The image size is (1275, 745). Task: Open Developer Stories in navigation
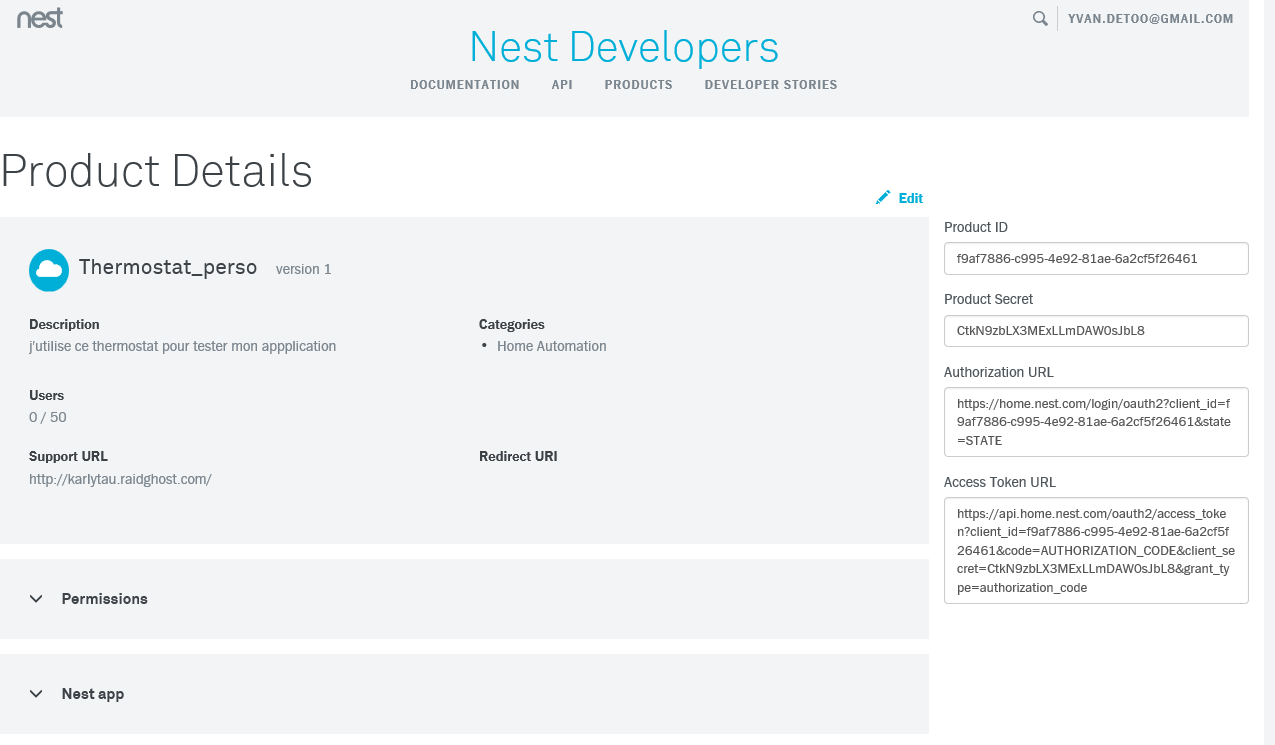(x=770, y=85)
